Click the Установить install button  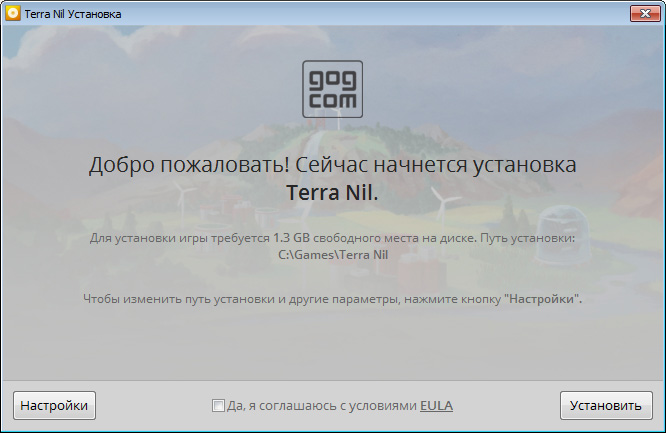(606, 405)
